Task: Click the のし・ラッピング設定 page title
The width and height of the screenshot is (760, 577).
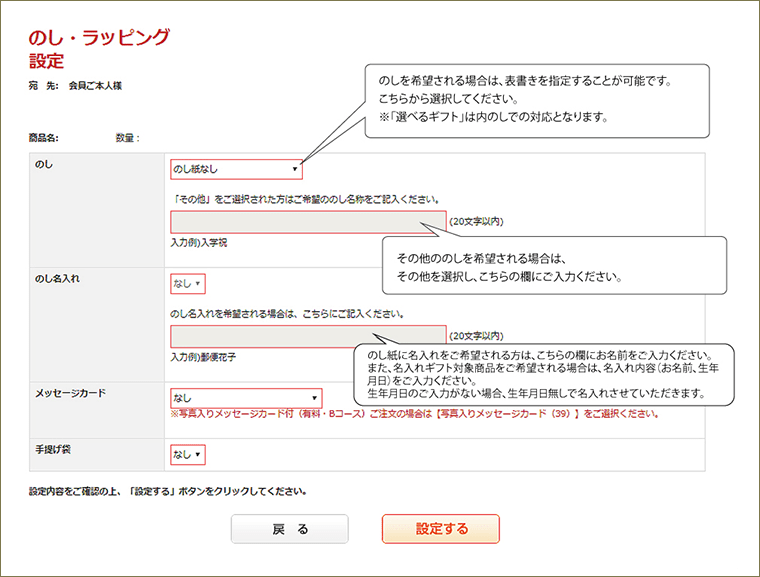Action: click(100, 49)
